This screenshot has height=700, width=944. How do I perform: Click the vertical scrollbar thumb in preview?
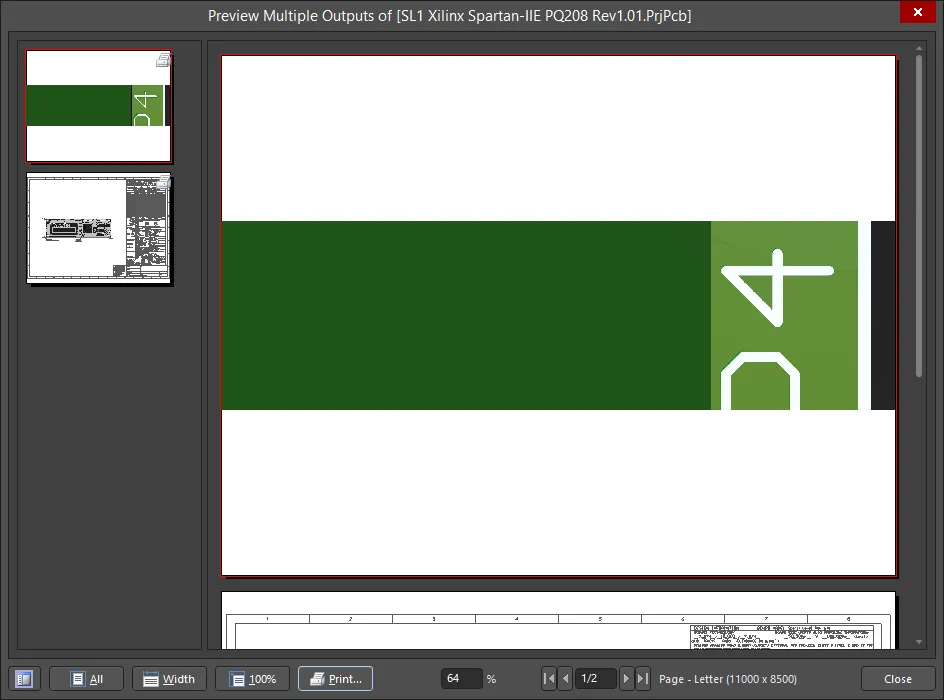coord(919,215)
